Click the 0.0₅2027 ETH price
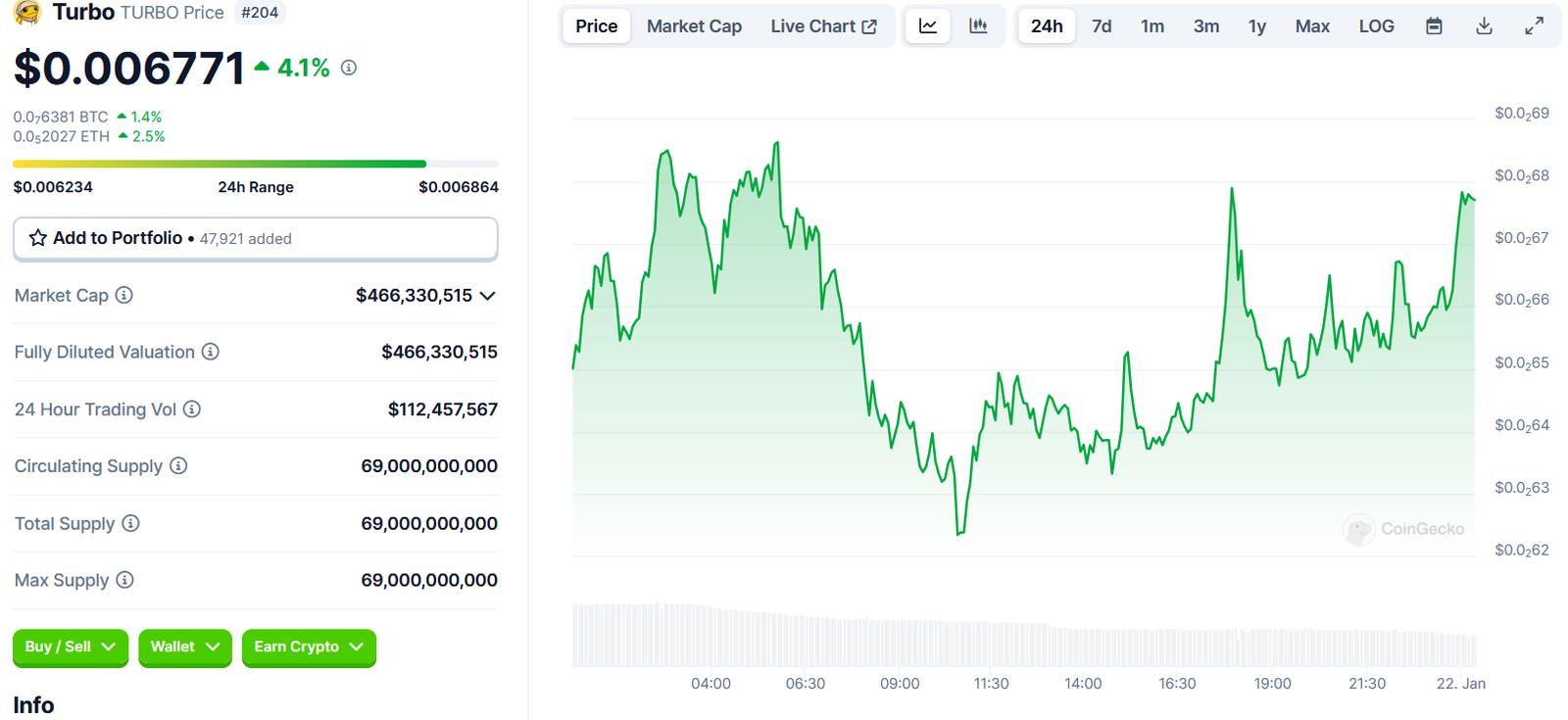This screenshot has height=720, width=1568. (x=62, y=136)
